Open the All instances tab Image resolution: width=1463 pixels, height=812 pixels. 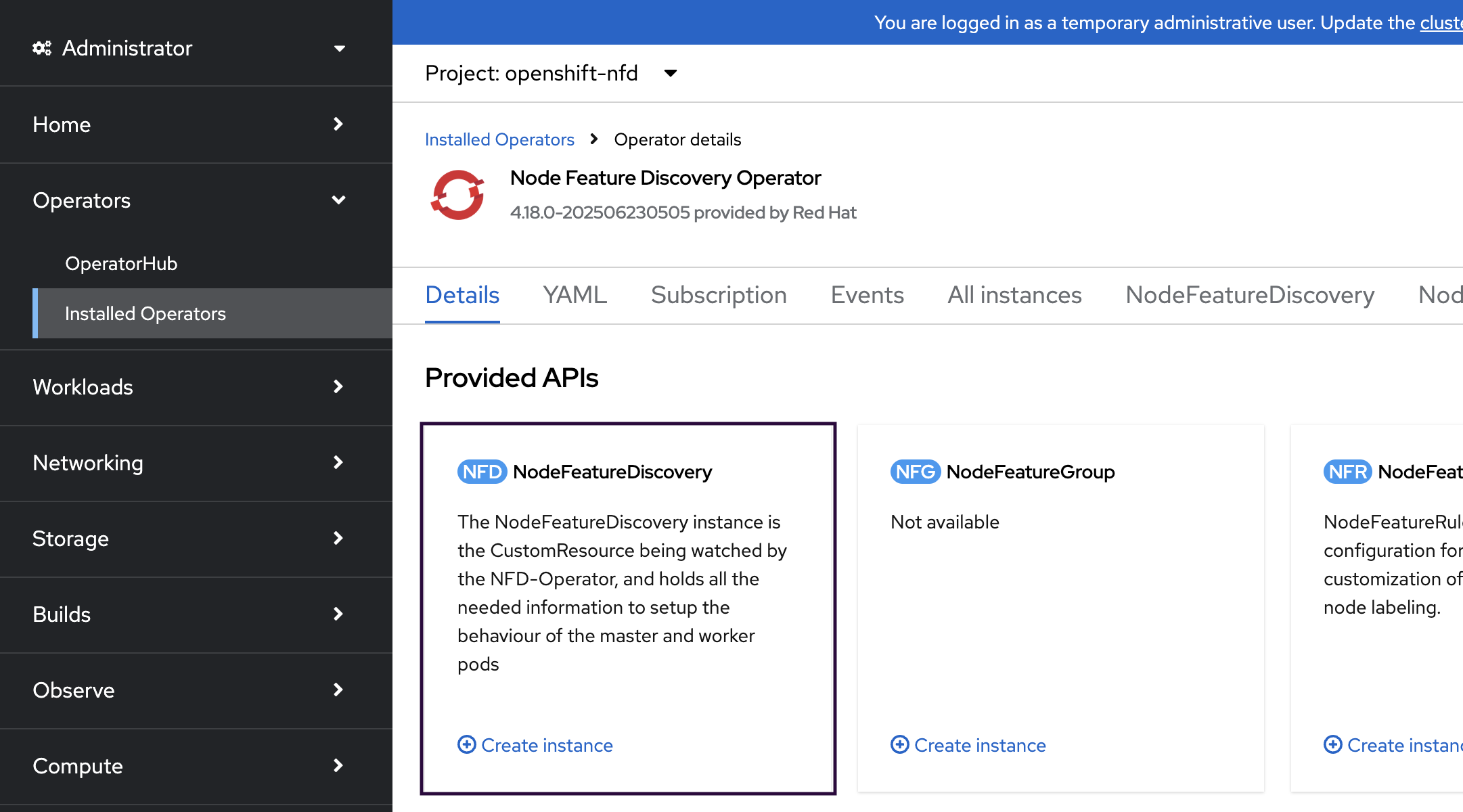[1014, 295]
